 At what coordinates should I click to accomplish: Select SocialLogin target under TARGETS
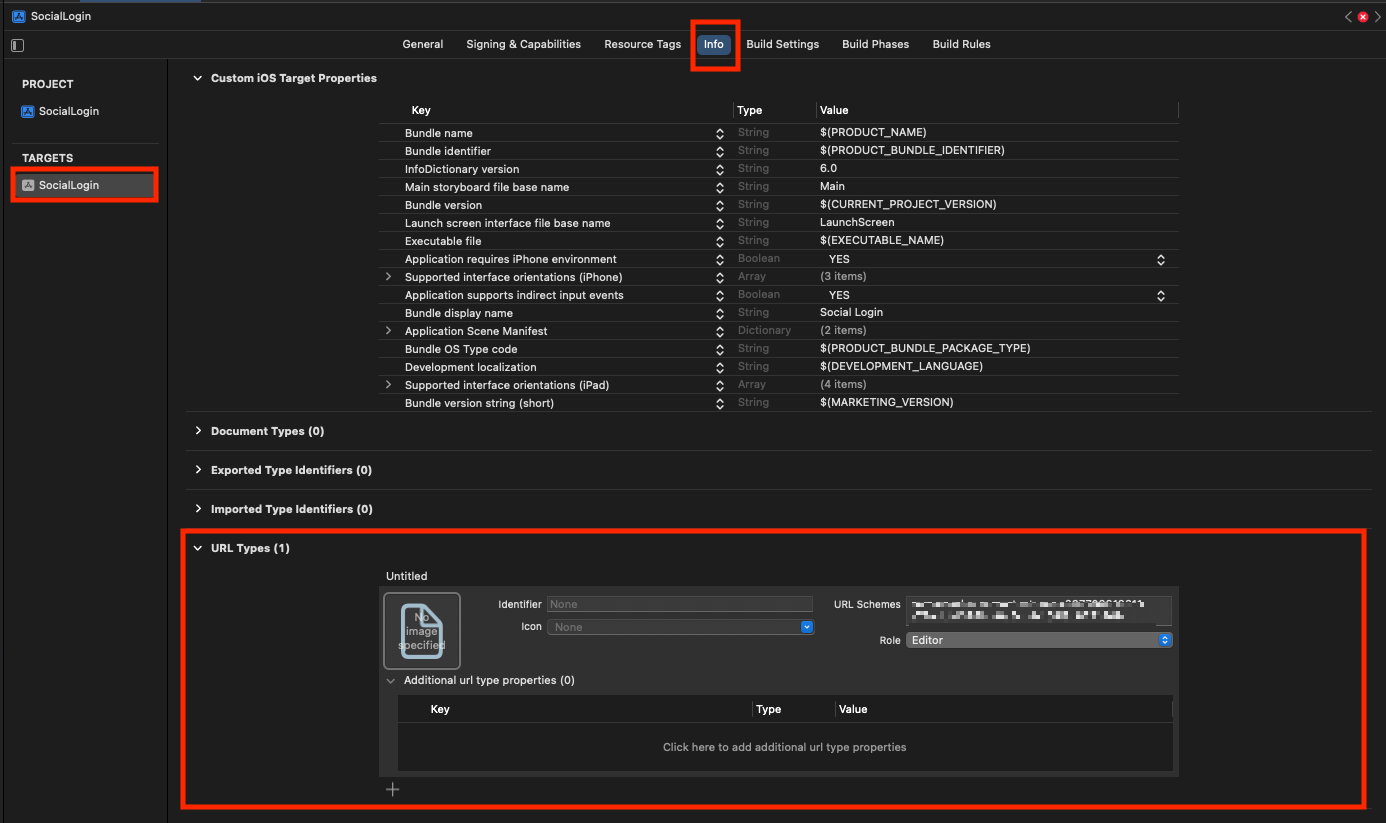click(84, 185)
